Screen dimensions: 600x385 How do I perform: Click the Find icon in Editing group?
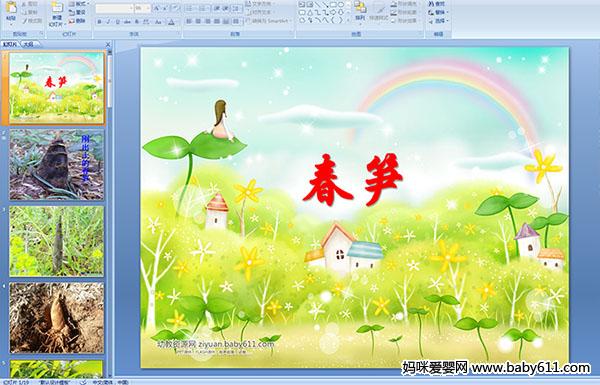tap(436, 4)
